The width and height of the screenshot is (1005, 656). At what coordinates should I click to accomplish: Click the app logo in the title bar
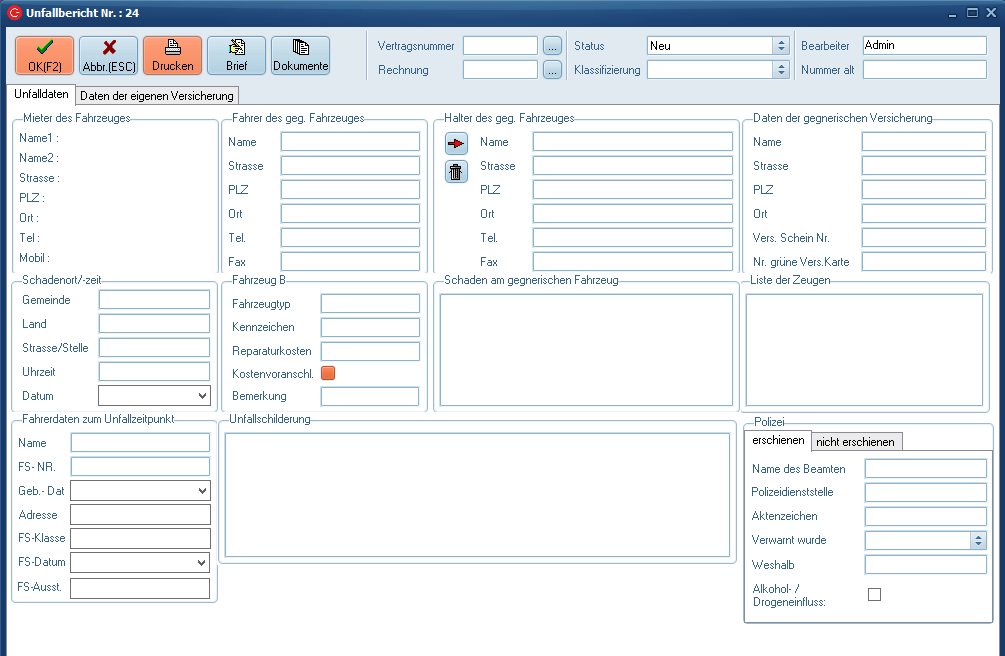(13, 12)
